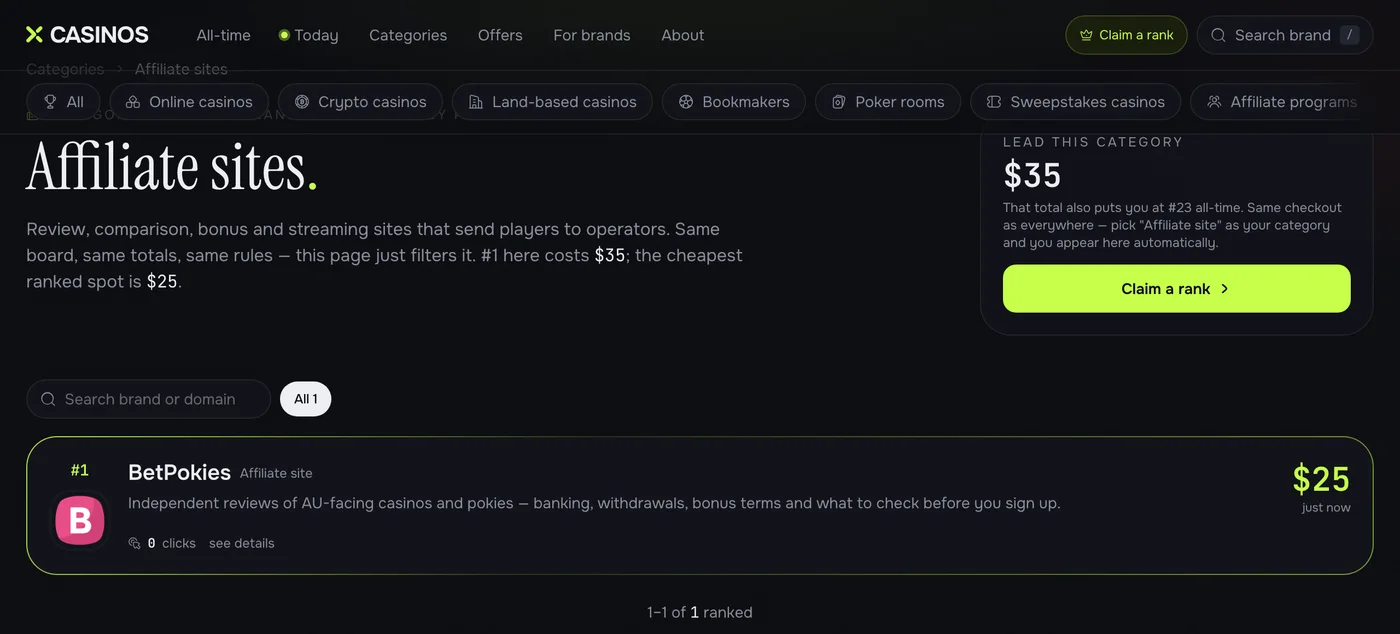
Task: Select the All 1 filter pill
Action: coord(305,399)
